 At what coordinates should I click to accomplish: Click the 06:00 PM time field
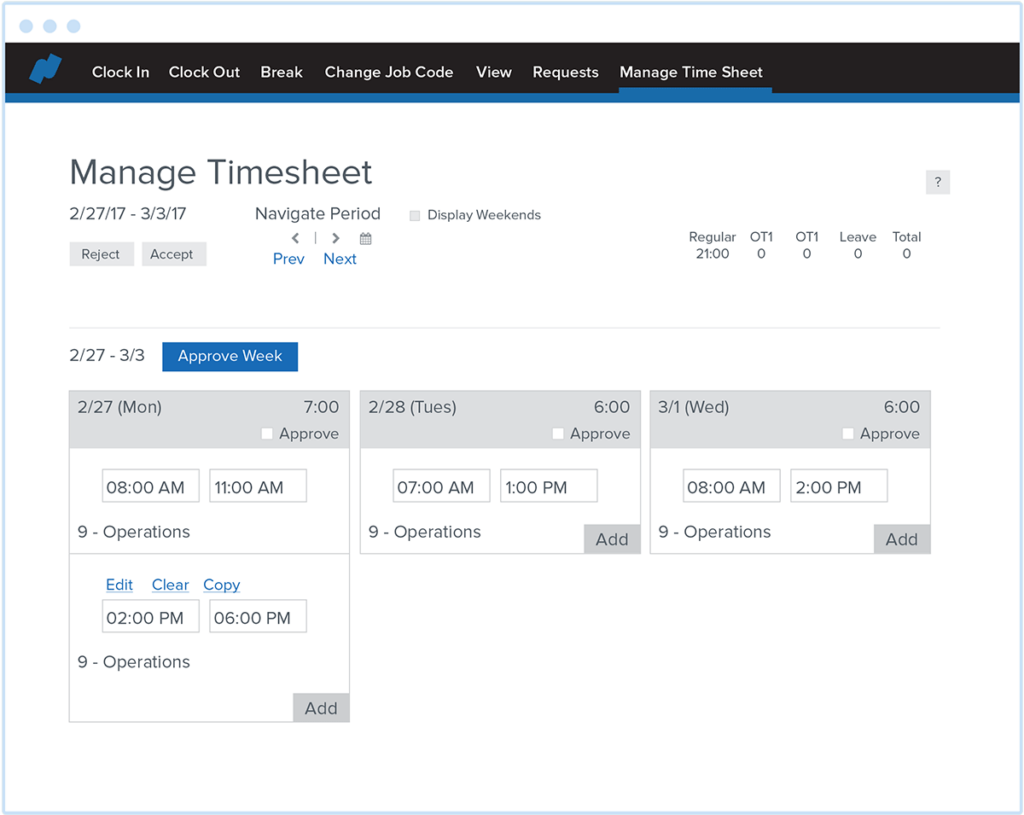tap(258, 616)
